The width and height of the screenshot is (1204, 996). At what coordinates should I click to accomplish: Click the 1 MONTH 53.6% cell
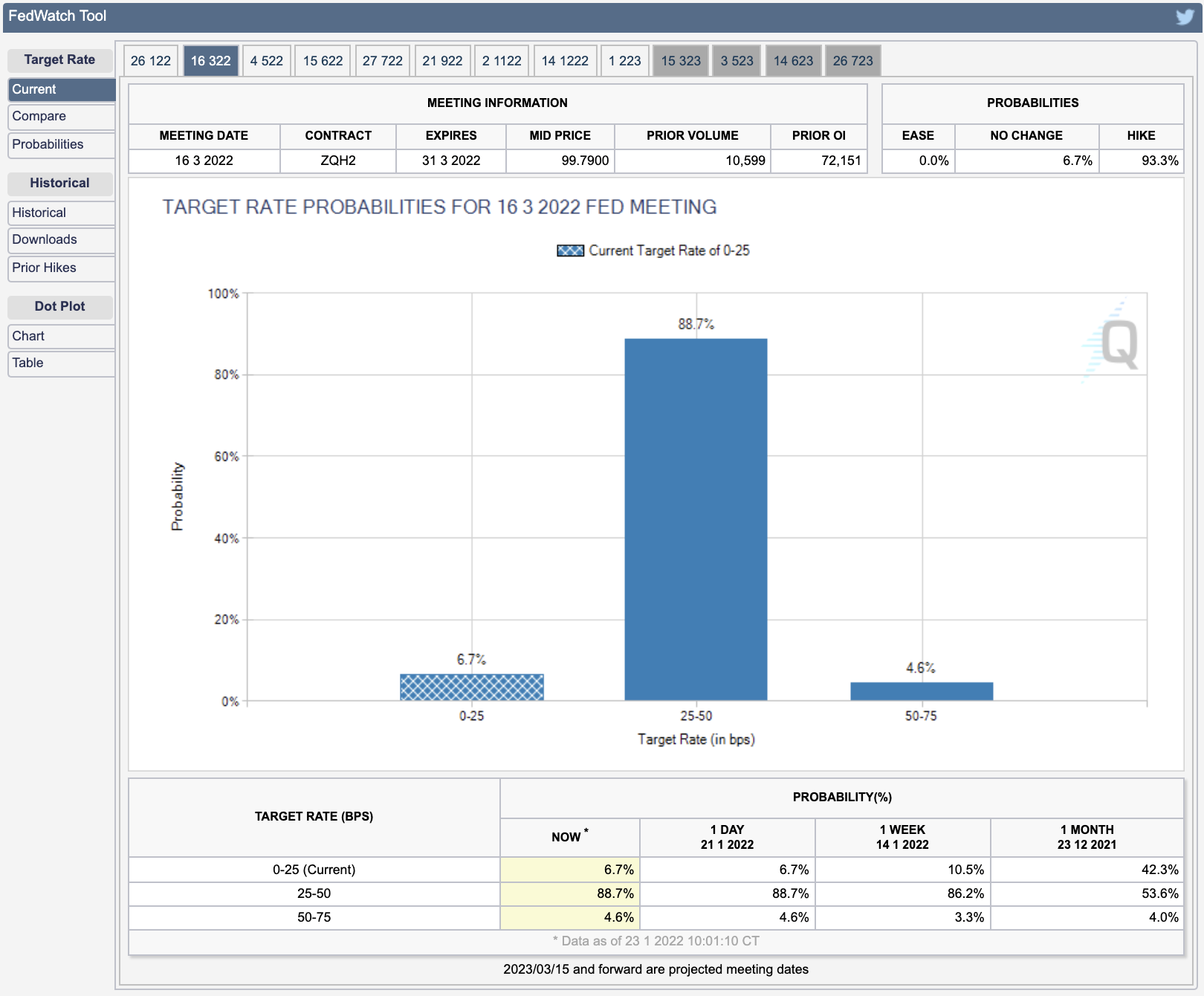click(1087, 893)
